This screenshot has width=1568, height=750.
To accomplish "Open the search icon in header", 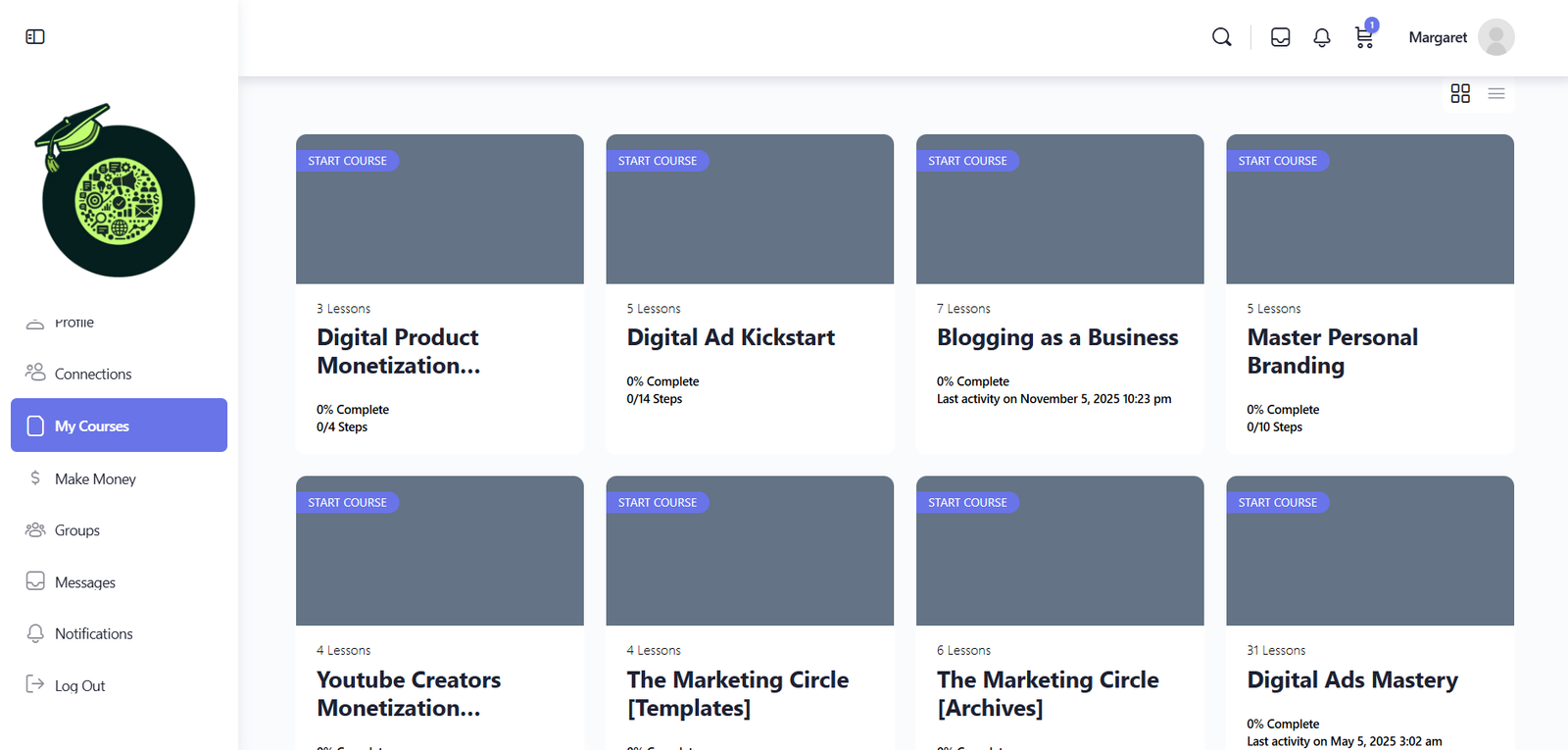I will 1221,37.
